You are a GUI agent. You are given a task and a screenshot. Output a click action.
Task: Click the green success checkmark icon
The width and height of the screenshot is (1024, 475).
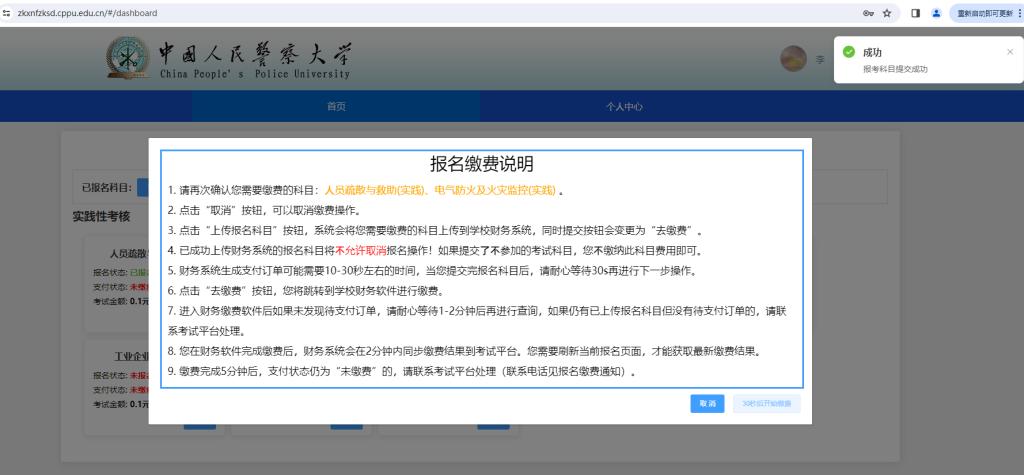click(x=848, y=52)
